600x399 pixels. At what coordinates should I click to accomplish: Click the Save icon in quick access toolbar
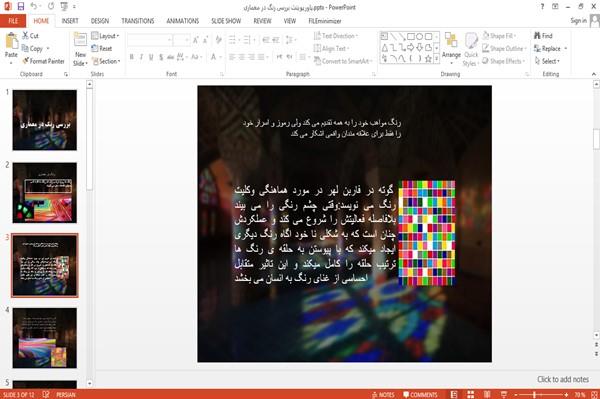pos(21,7)
